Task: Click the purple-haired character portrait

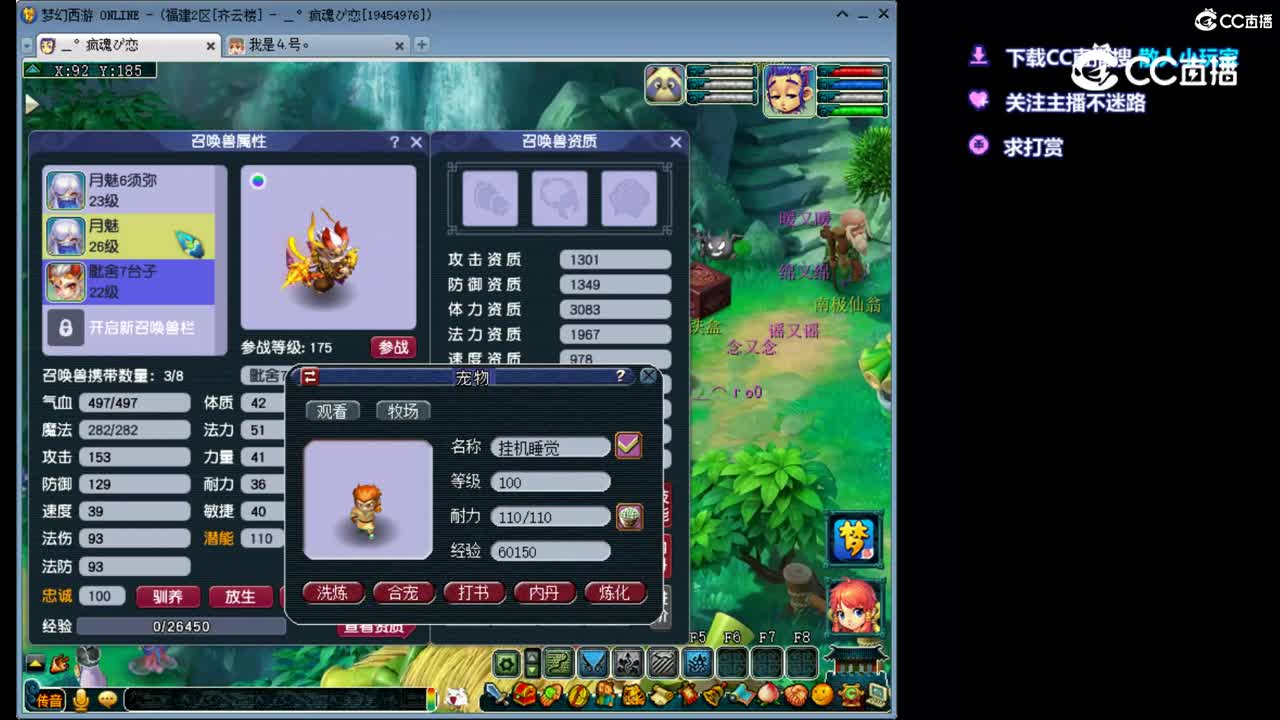Action: (789, 90)
